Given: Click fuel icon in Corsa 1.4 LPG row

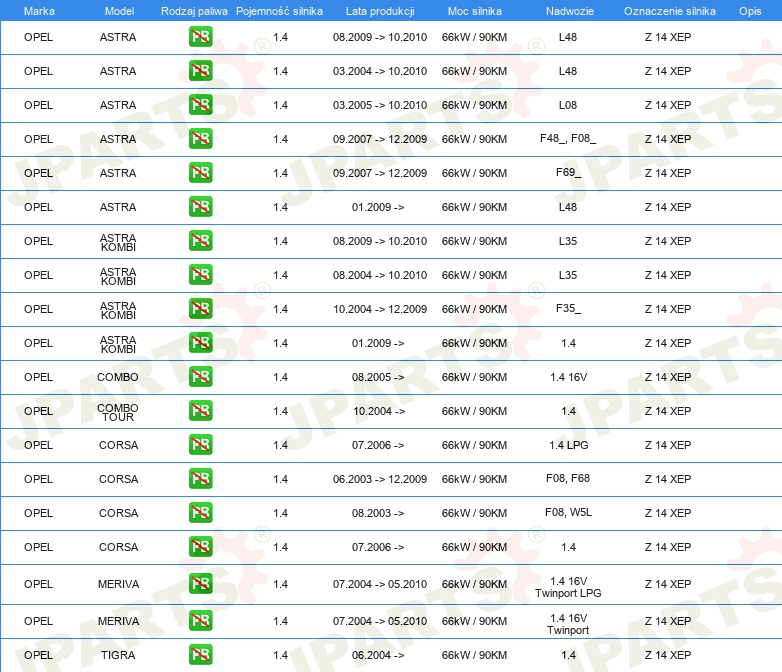Looking at the screenshot, I should (x=200, y=445).
